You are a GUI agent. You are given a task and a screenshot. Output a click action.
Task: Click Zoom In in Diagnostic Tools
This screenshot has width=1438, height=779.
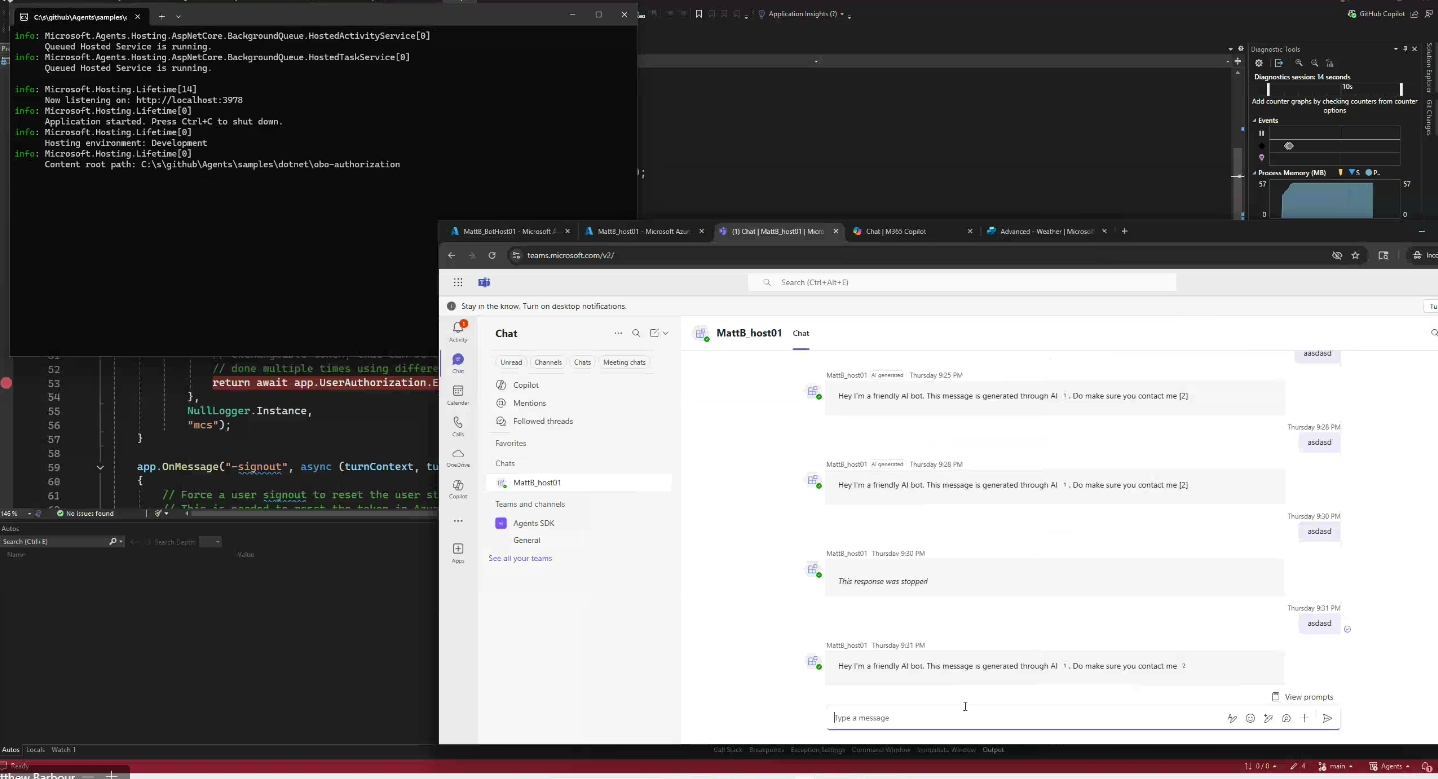tap(1299, 63)
